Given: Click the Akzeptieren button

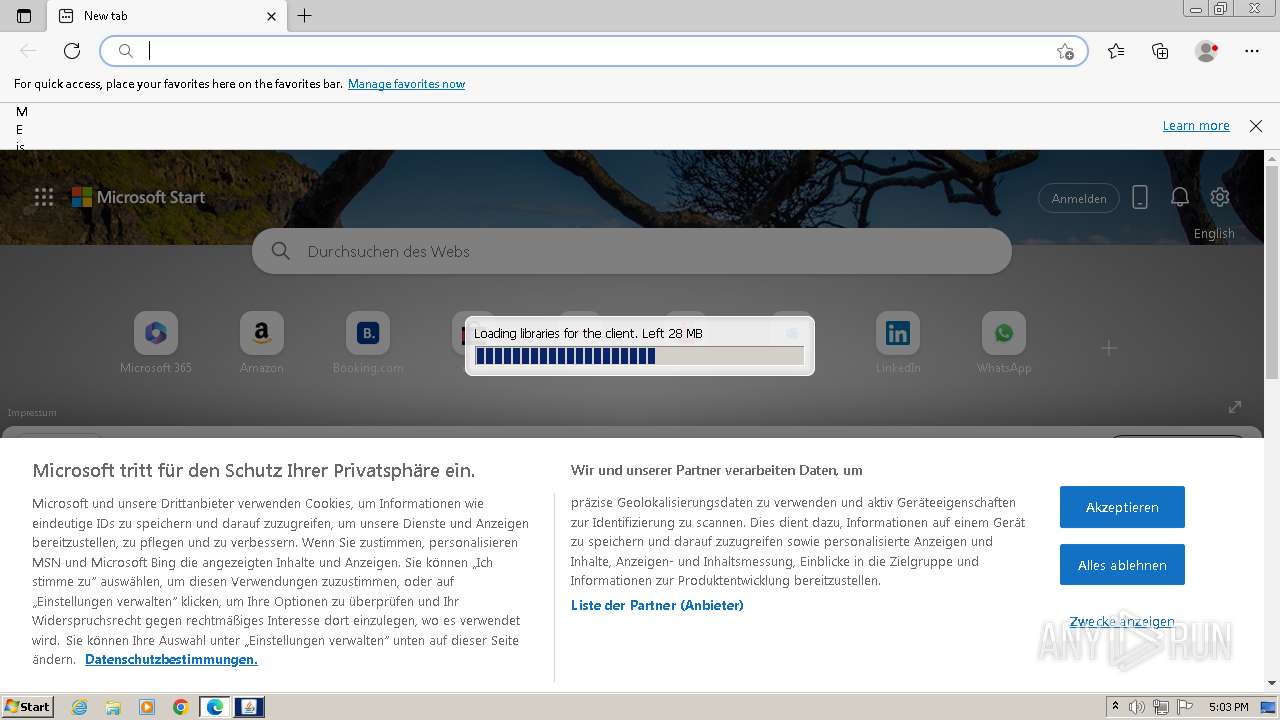Looking at the screenshot, I should tap(1122, 507).
